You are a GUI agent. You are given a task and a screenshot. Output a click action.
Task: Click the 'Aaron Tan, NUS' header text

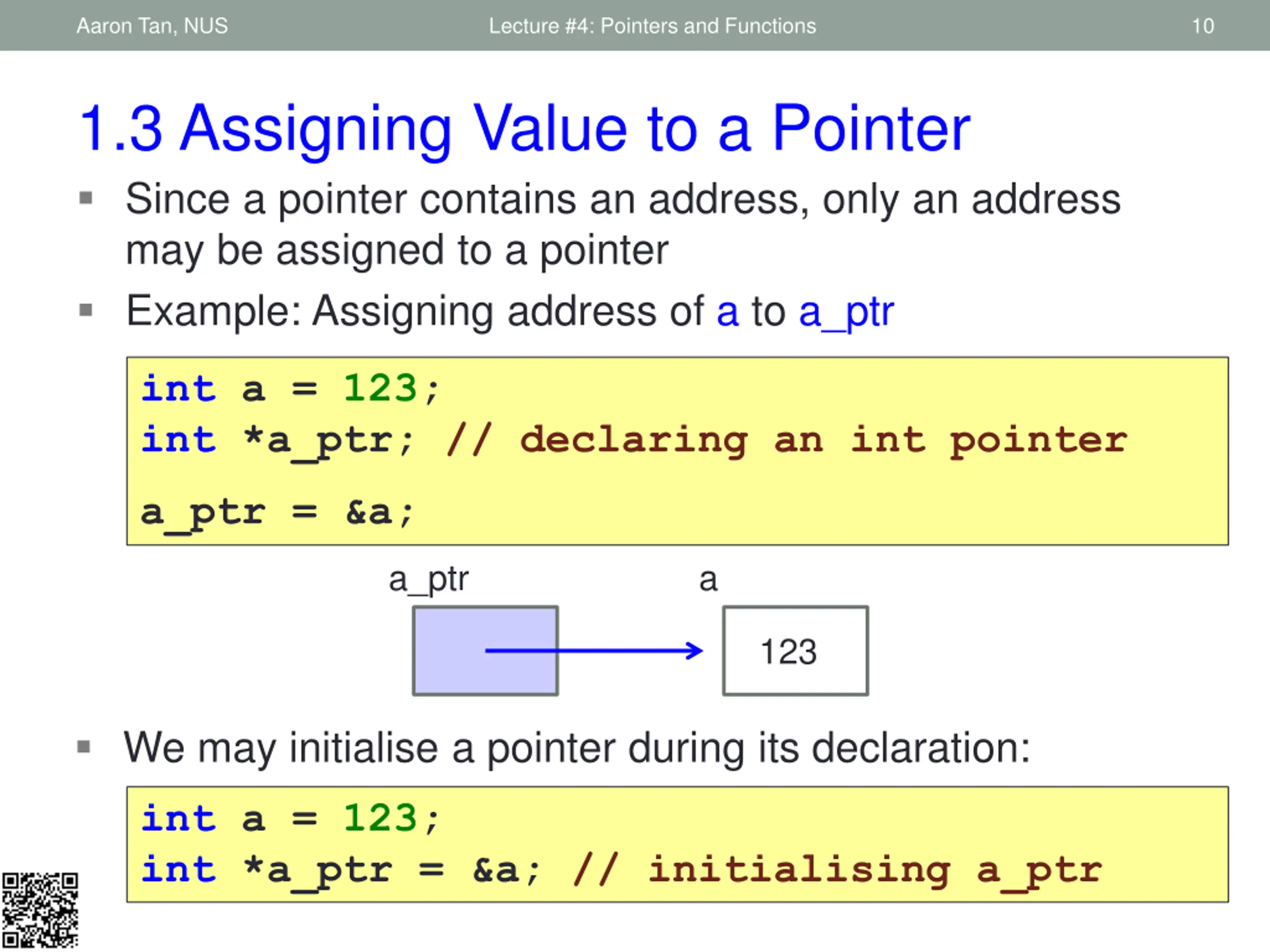point(152,26)
